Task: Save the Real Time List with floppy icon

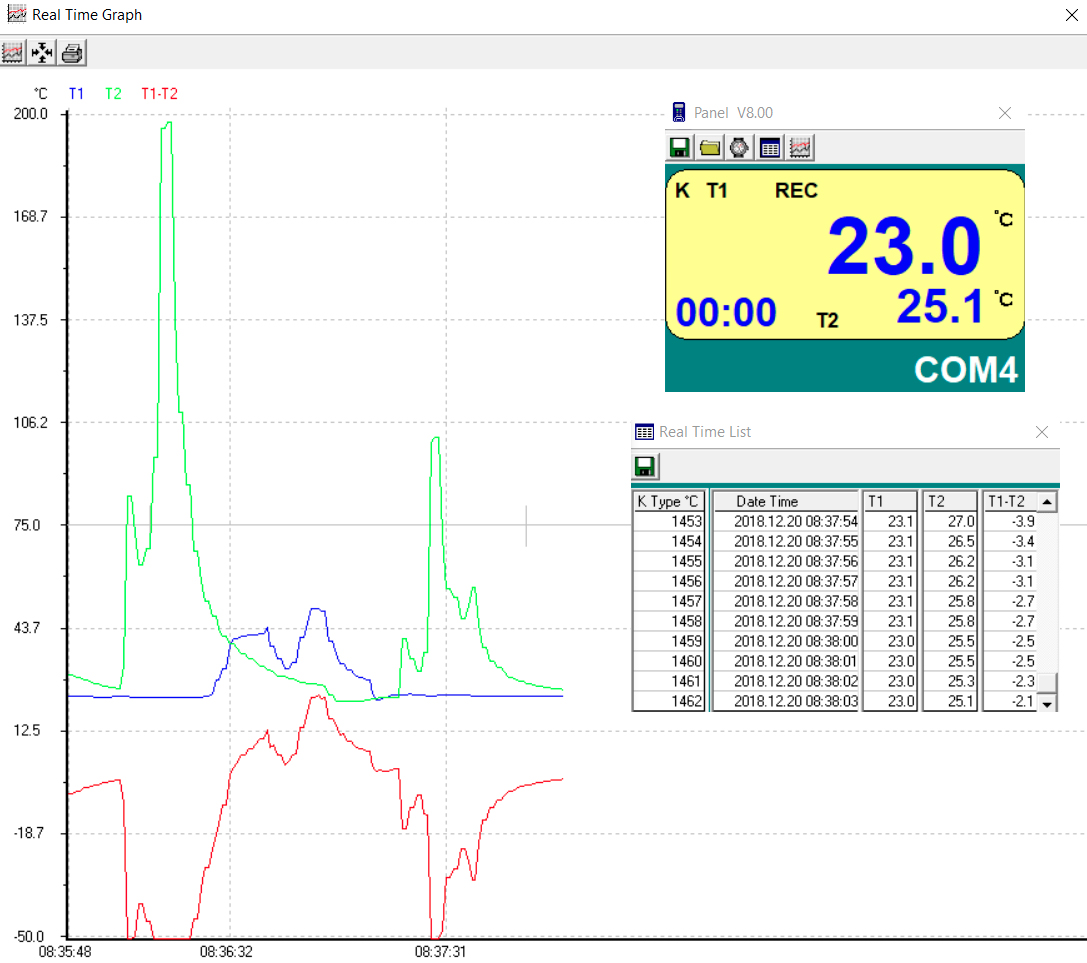Action: point(645,466)
